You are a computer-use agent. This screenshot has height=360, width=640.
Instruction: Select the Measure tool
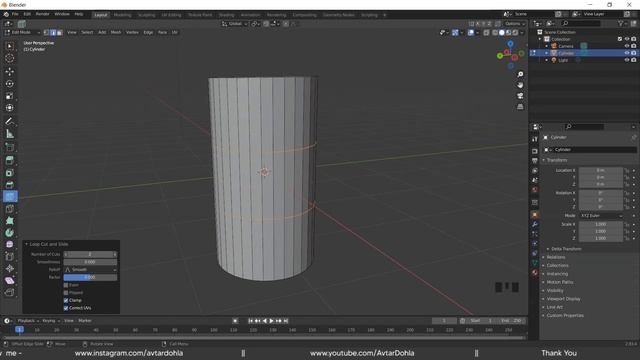[x=9, y=133]
